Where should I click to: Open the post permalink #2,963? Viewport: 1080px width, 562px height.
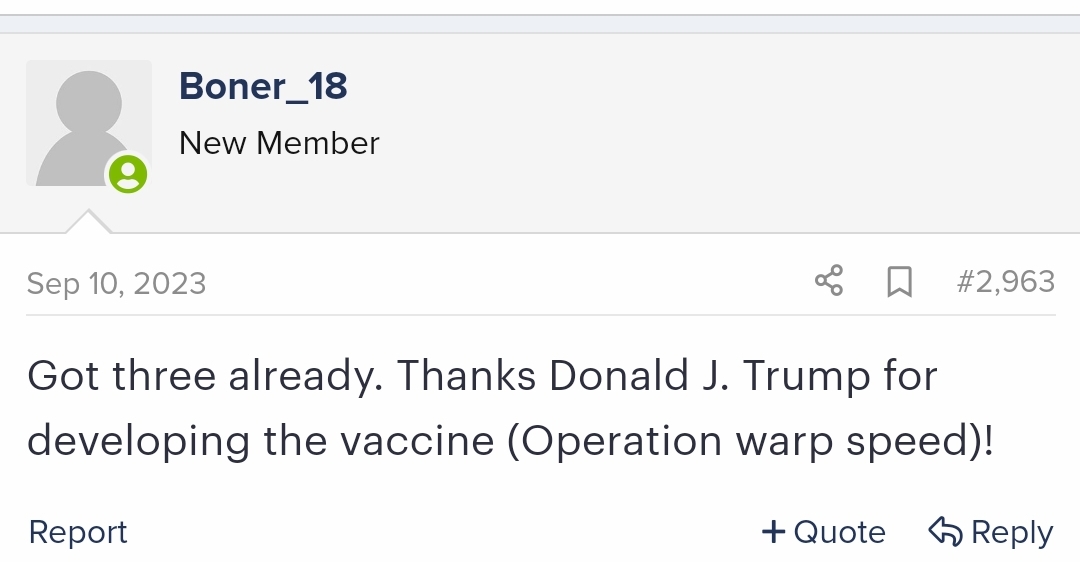1006,281
